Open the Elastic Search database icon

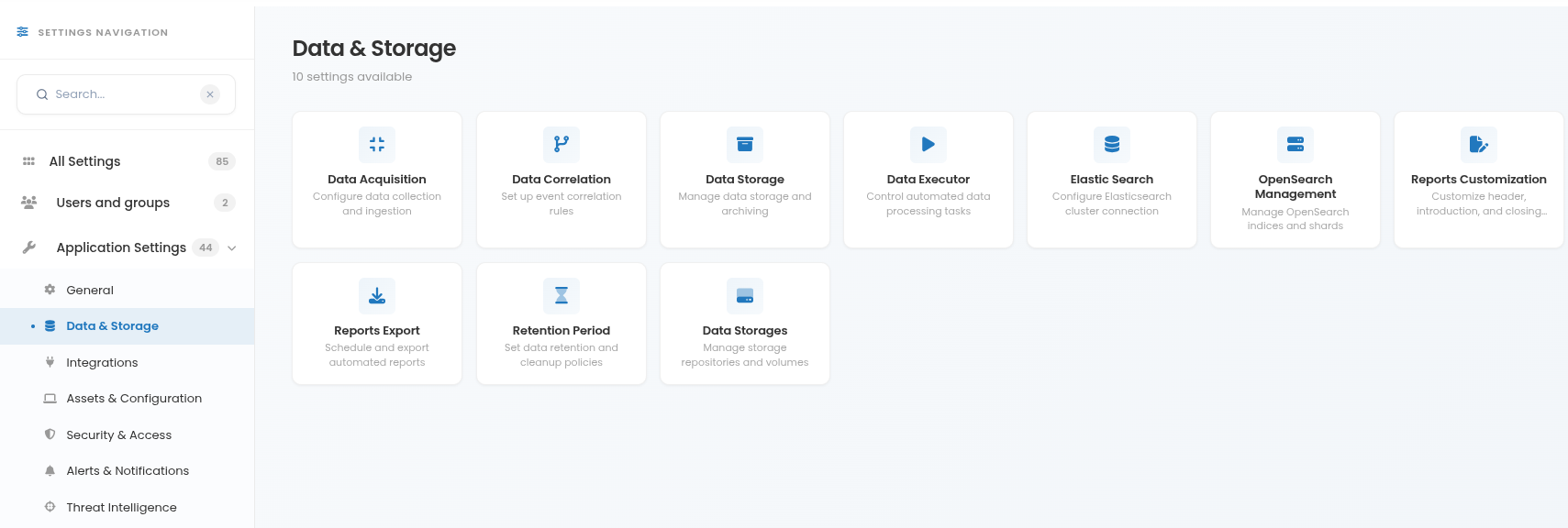click(1112, 144)
